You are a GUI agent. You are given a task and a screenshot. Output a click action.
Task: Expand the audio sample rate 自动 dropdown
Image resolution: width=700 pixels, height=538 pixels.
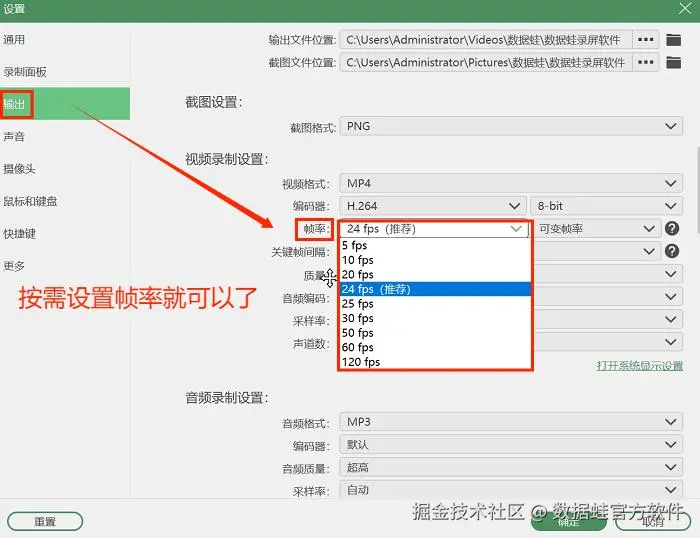coord(511,490)
